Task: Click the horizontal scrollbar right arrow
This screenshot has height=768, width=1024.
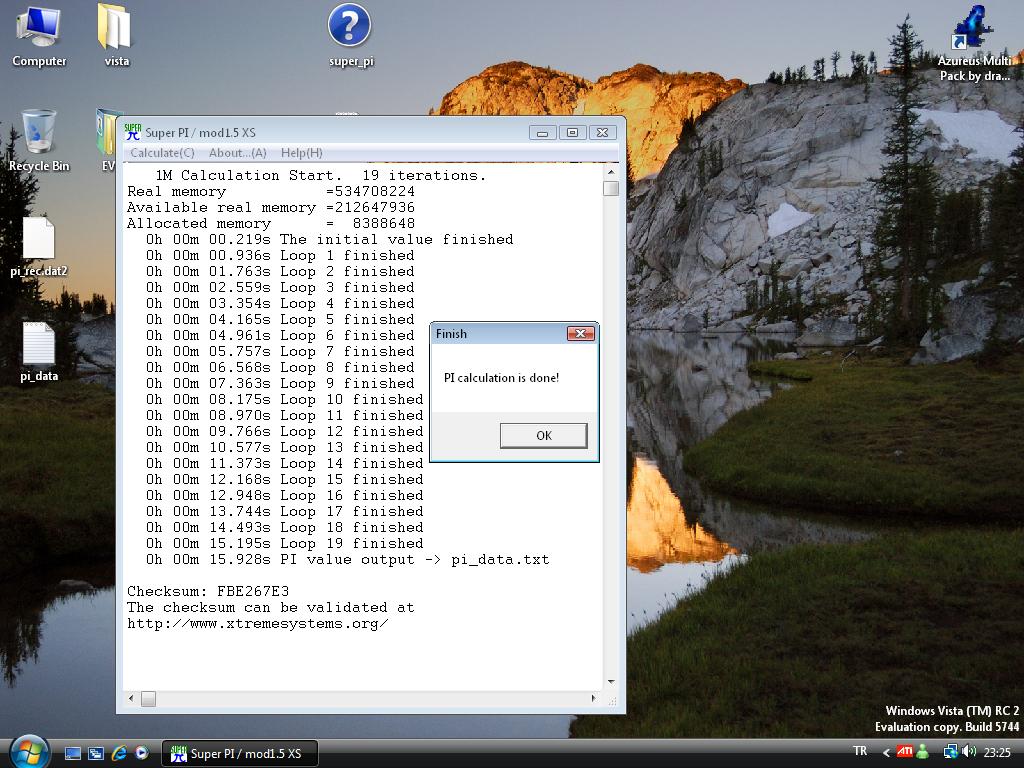Action: tap(594, 698)
